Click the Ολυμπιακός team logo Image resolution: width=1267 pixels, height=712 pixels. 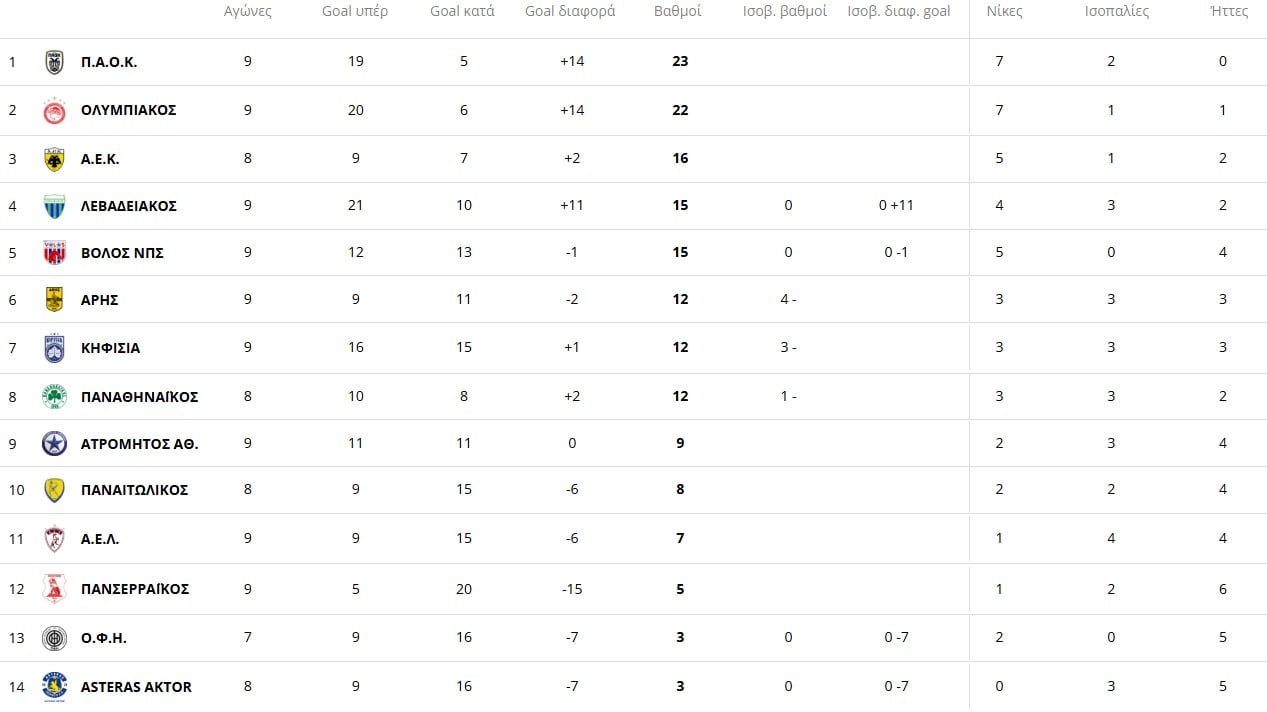(x=54, y=111)
